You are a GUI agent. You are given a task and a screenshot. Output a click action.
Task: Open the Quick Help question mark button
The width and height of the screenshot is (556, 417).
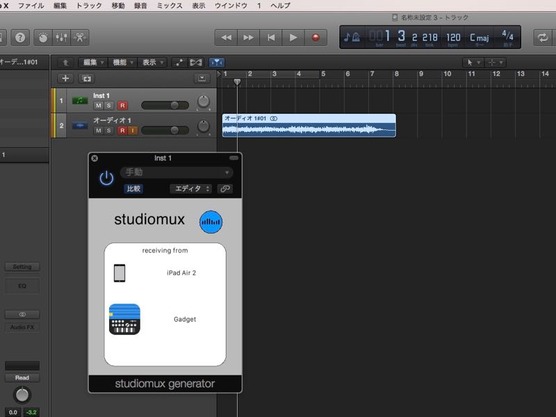(x=20, y=37)
